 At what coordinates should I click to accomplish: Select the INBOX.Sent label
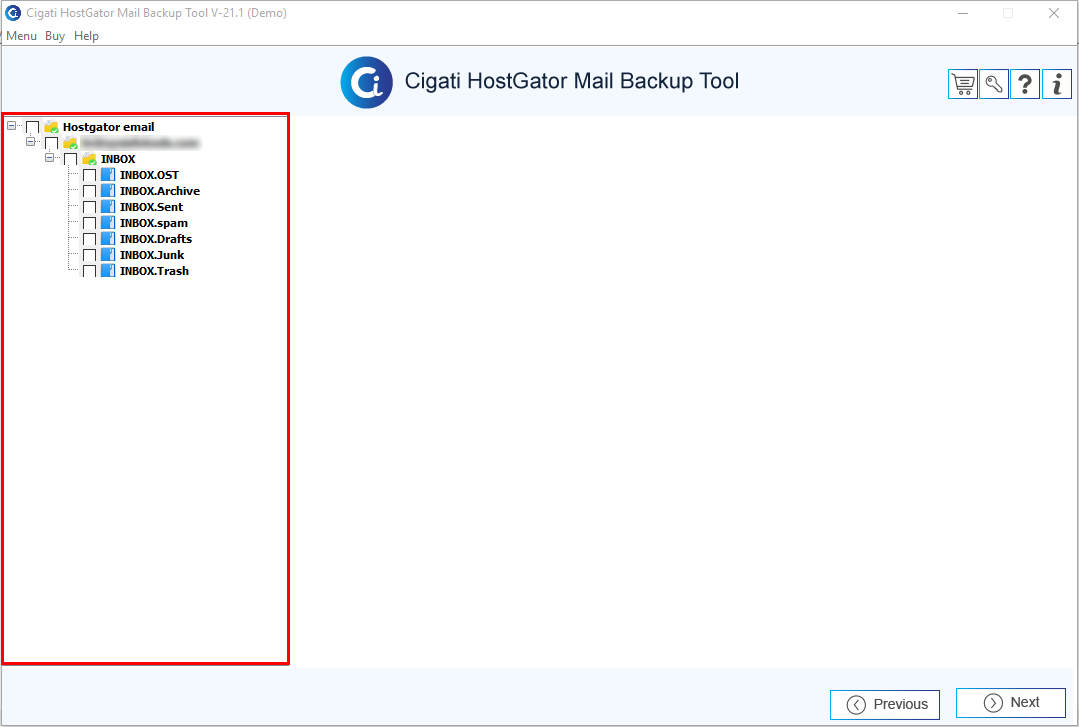pos(151,207)
